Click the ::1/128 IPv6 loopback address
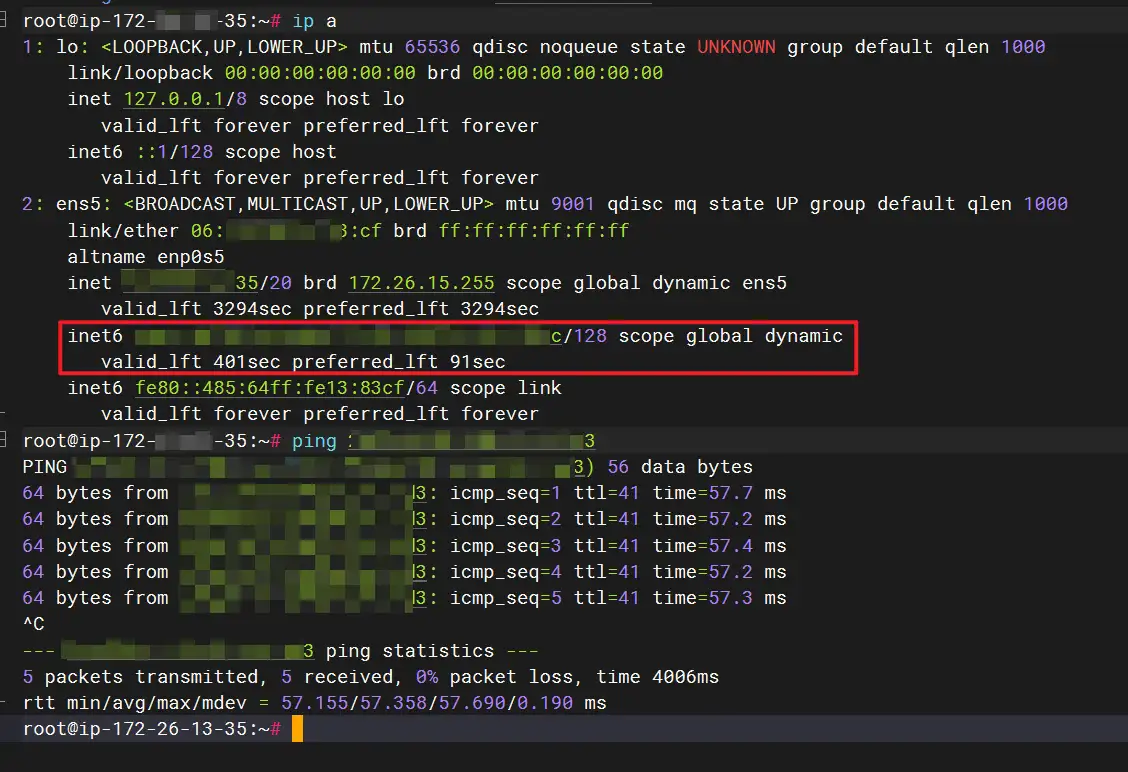 174,152
